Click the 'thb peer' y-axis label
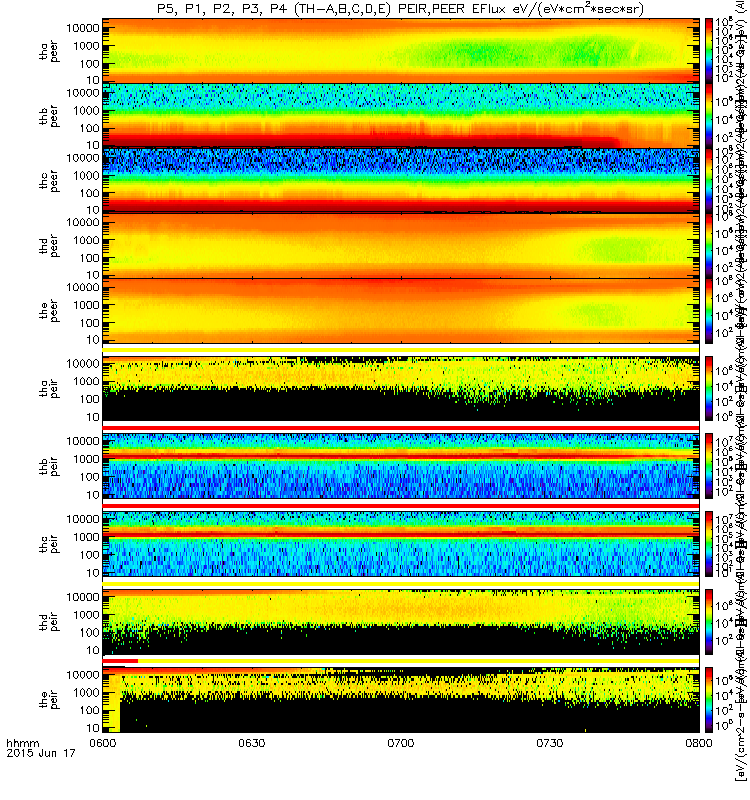750x800 pixels. click(49, 116)
